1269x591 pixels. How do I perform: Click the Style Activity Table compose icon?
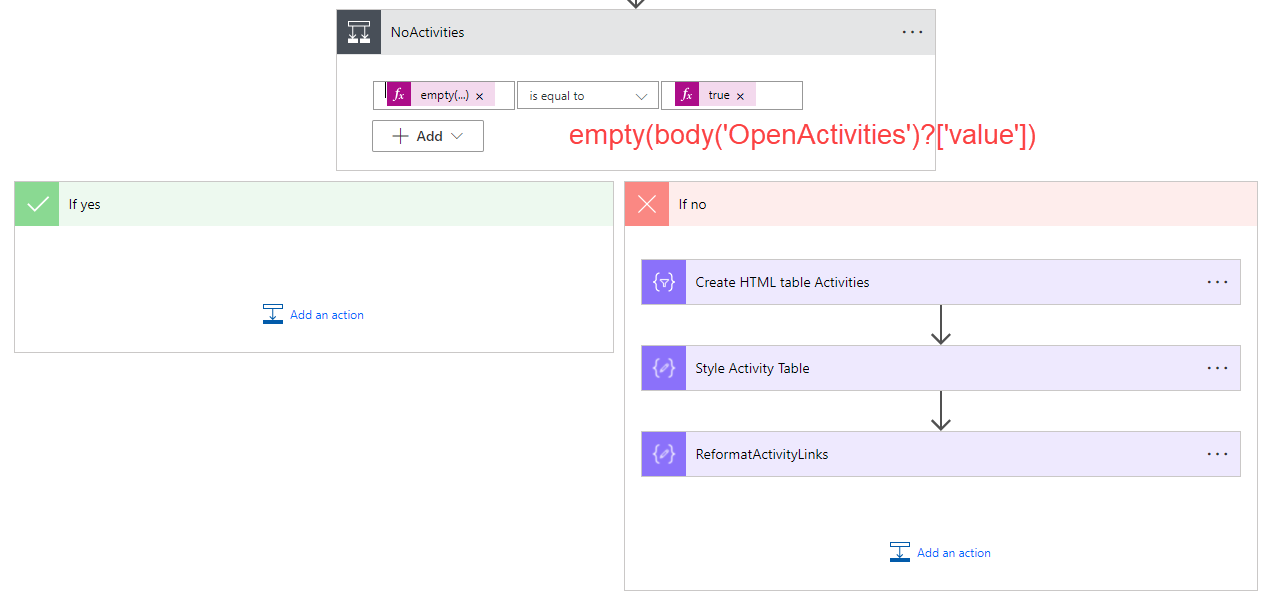[x=663, y=367]
